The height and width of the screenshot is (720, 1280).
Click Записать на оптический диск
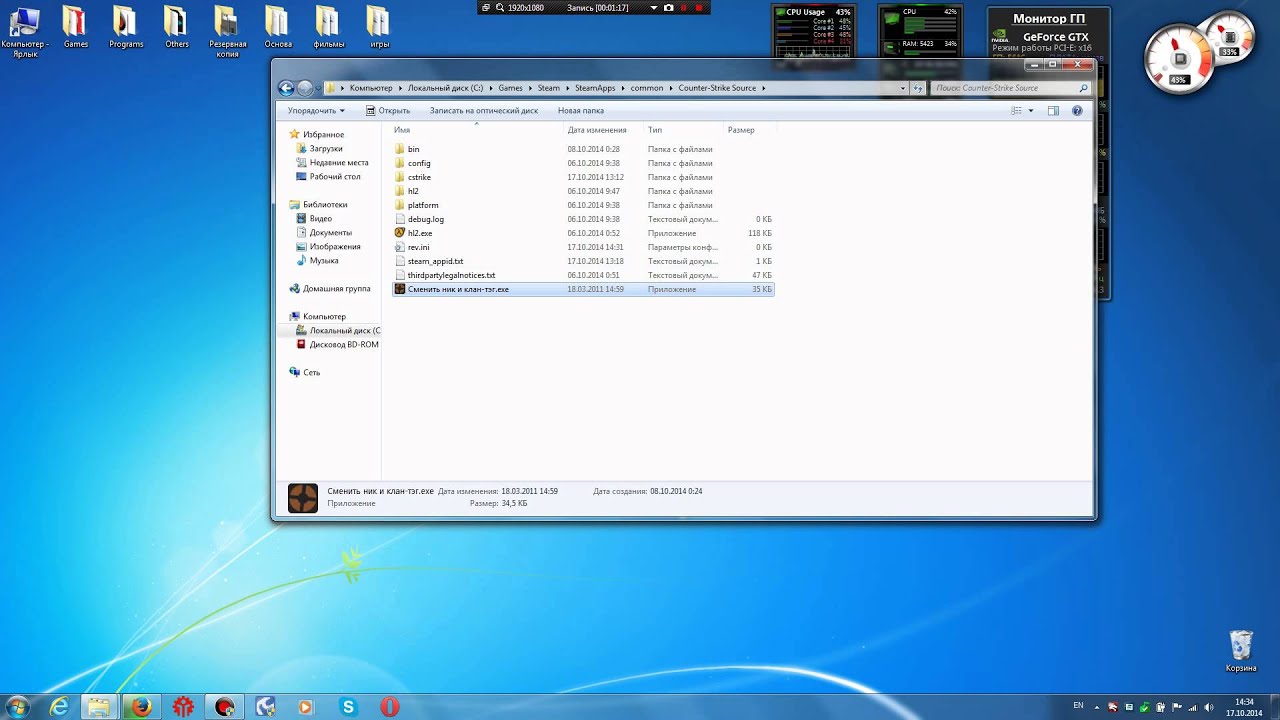(484, 111)
